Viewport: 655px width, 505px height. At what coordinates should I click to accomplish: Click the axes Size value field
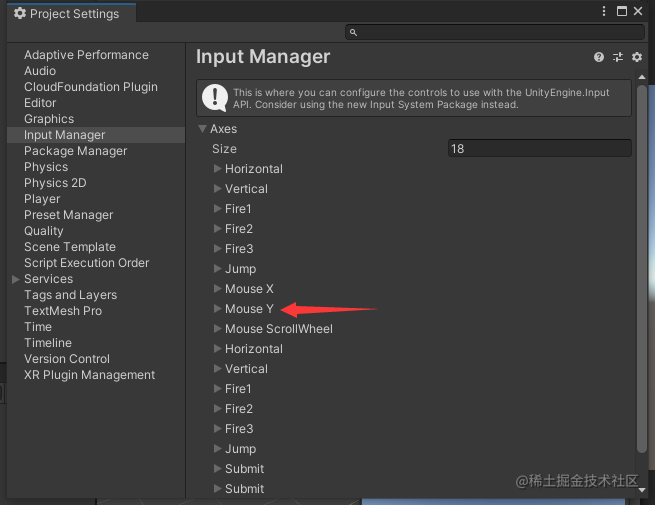539,149
